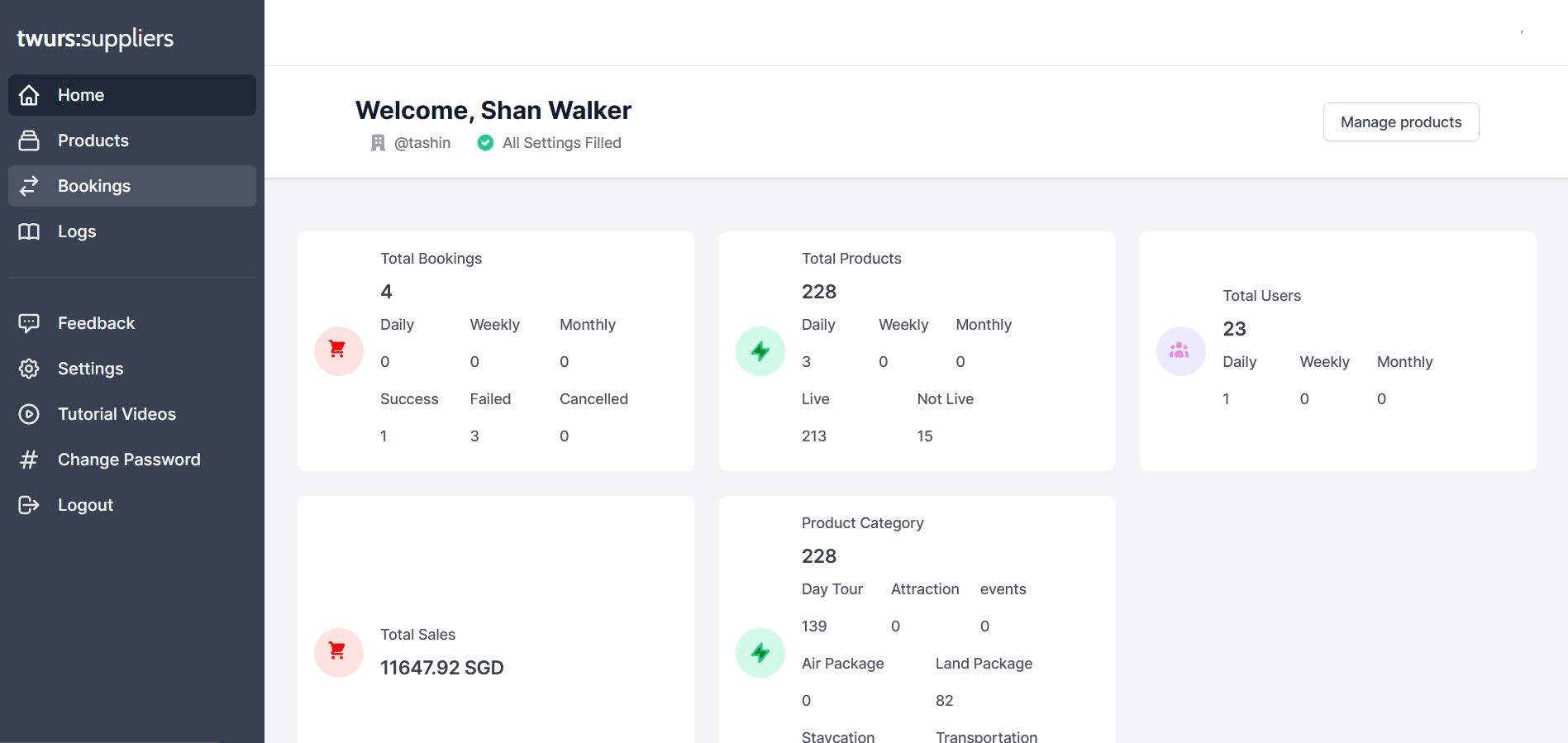Click the purple users icon in Total Users
Viewport: 1568px width, 743px height.
click(1180, 350)
